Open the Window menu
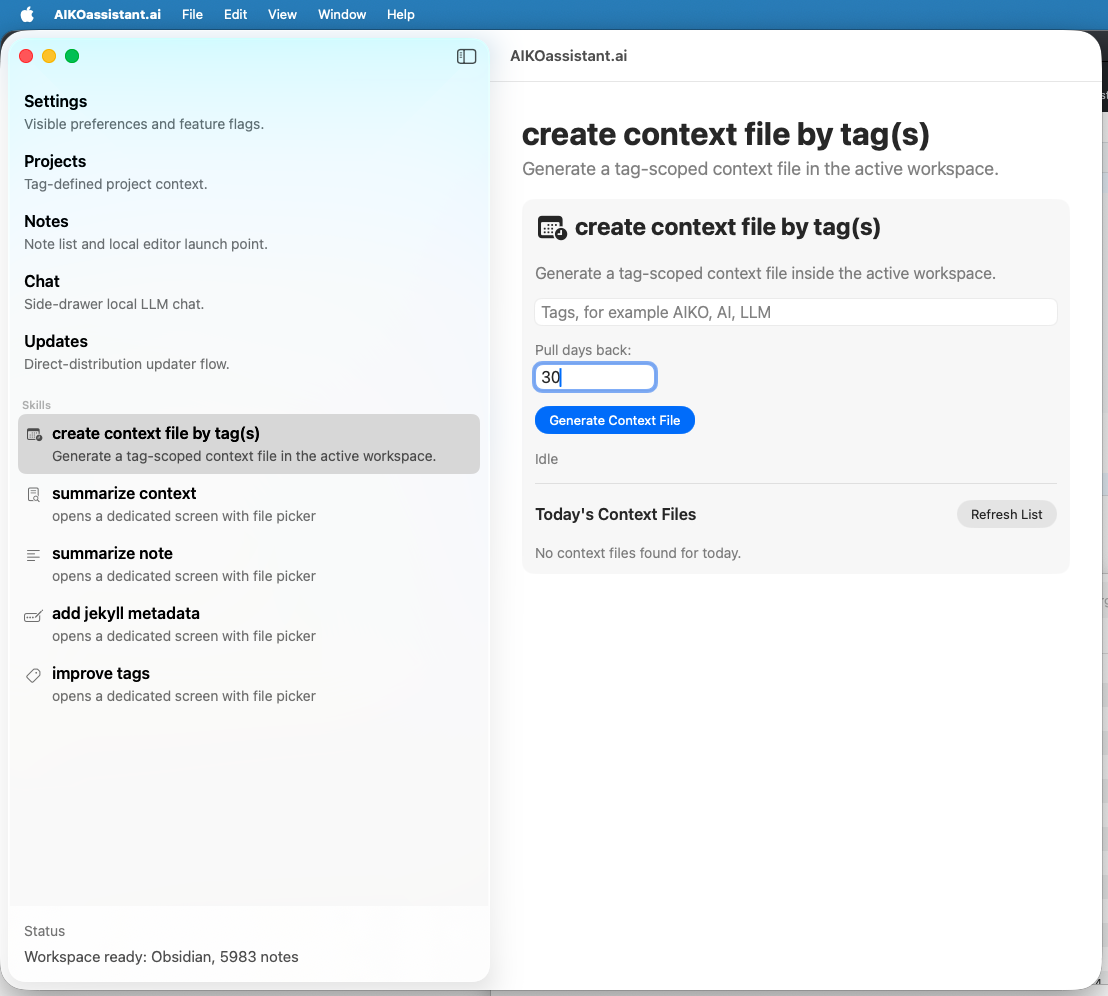1108x996 pixels. click(x=341, y=14)
